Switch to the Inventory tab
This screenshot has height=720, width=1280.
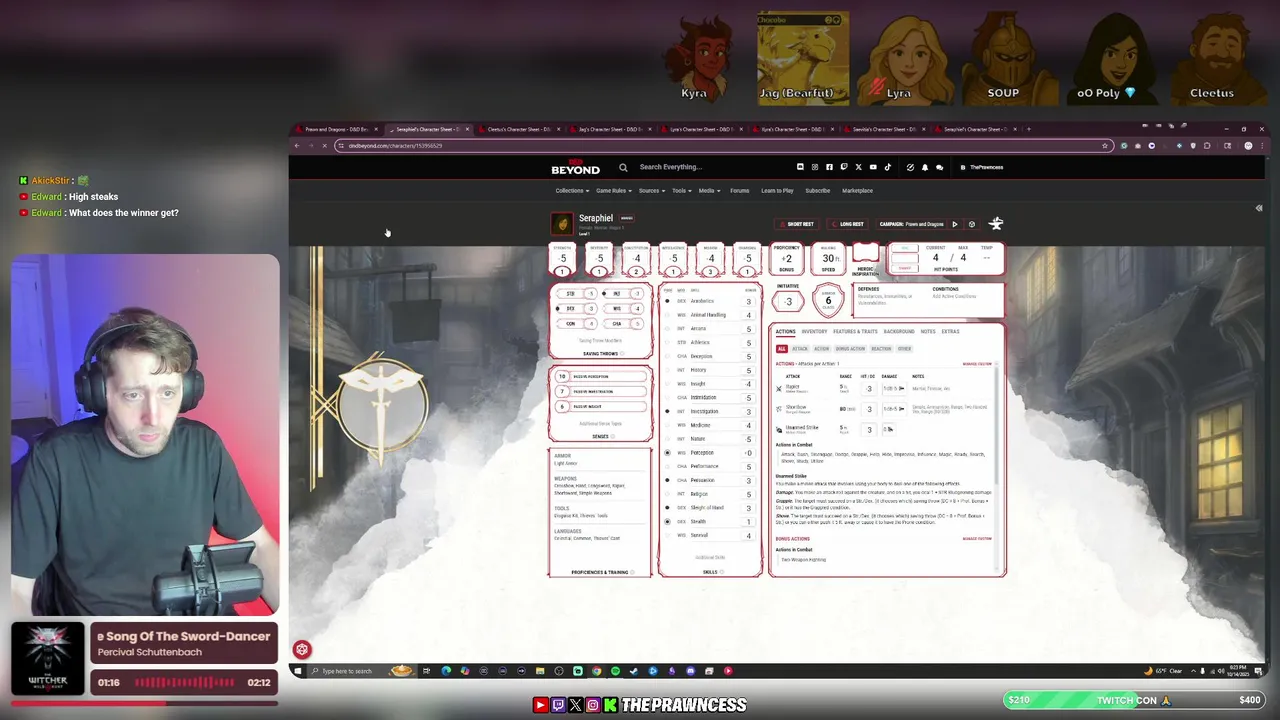(x=814, y=331)
